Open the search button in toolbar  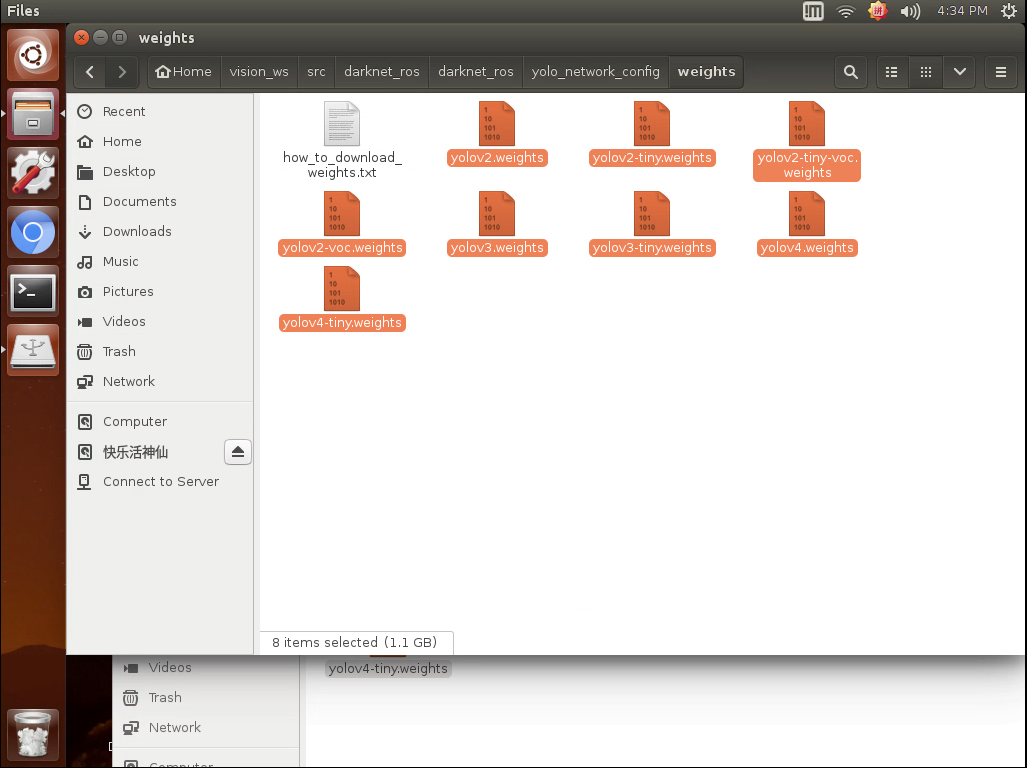point(850,72)
